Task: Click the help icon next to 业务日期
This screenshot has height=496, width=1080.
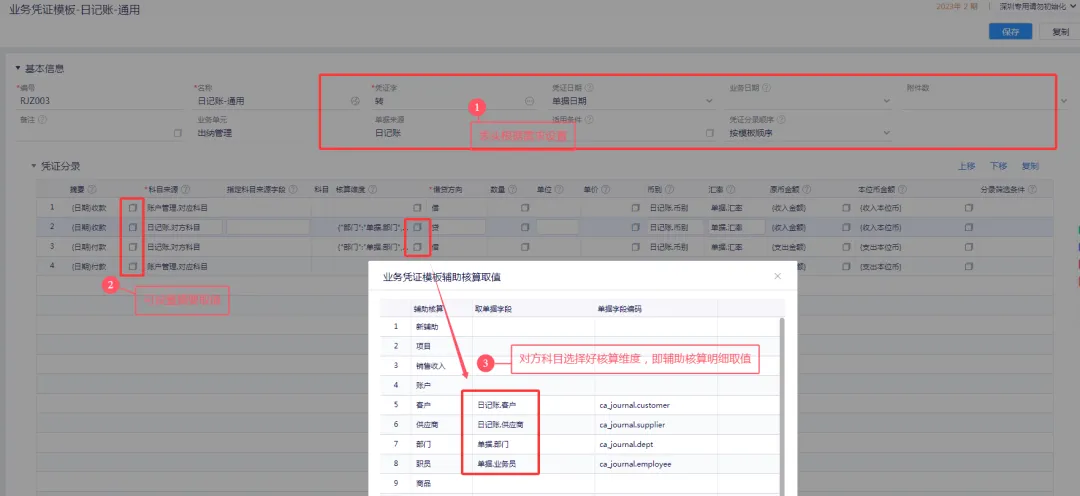Action: pyautogui.click(x=766, y=88)
